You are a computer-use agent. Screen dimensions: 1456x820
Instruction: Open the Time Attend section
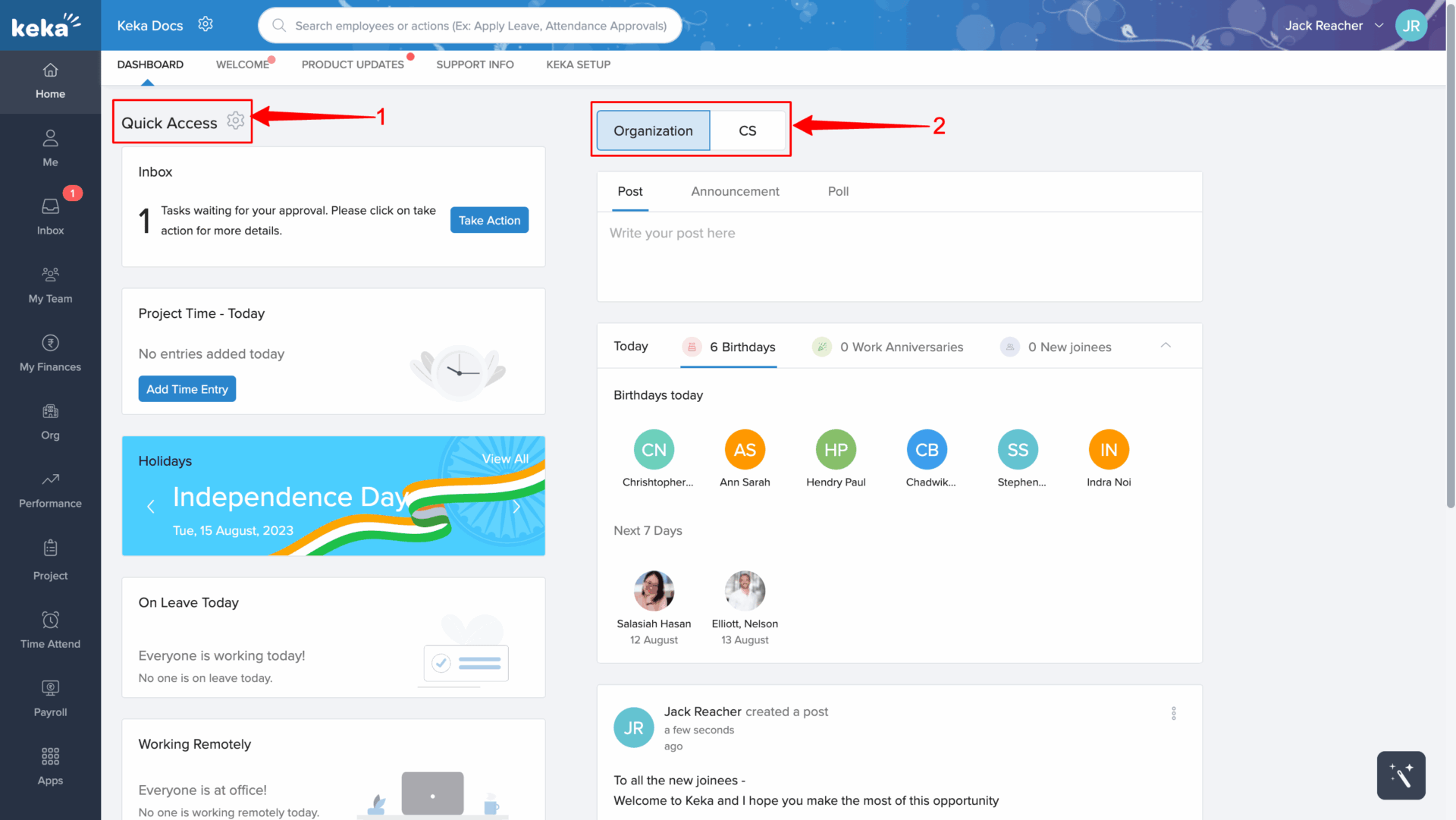pos(50,630)
